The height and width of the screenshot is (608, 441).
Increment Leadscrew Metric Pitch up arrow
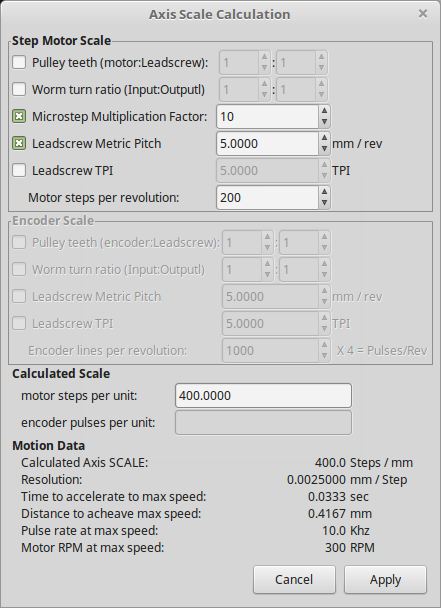tap(324, 138)
